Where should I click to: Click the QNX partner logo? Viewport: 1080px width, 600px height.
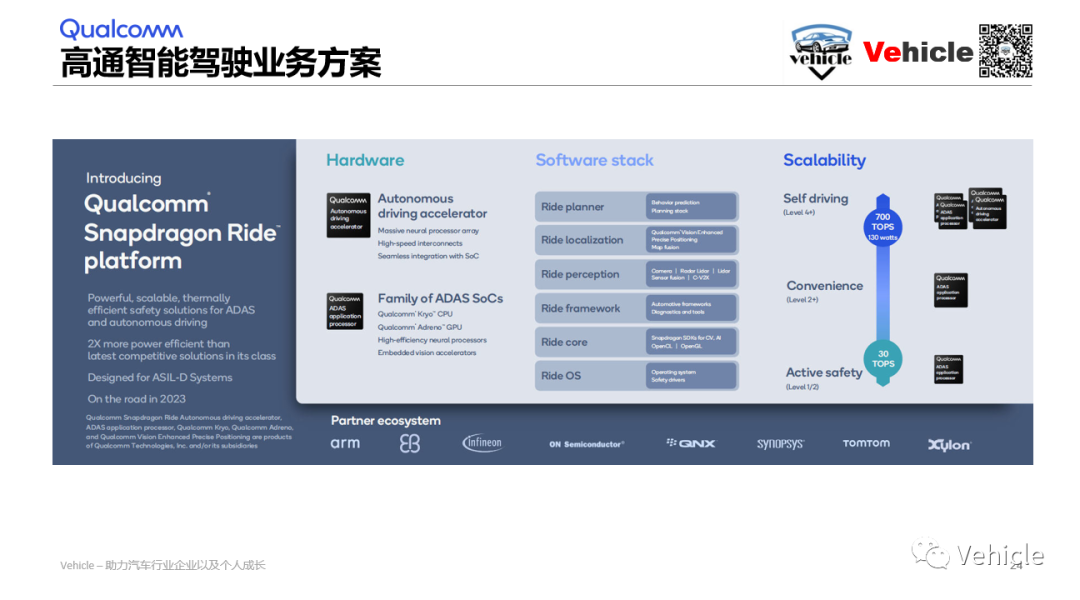[x=691, y=443]
